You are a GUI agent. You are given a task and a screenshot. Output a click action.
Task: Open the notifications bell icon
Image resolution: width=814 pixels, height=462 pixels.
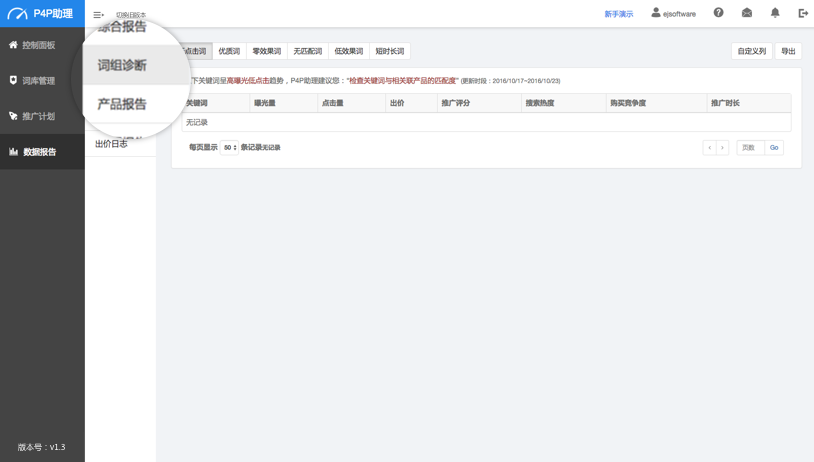point(775,12)
